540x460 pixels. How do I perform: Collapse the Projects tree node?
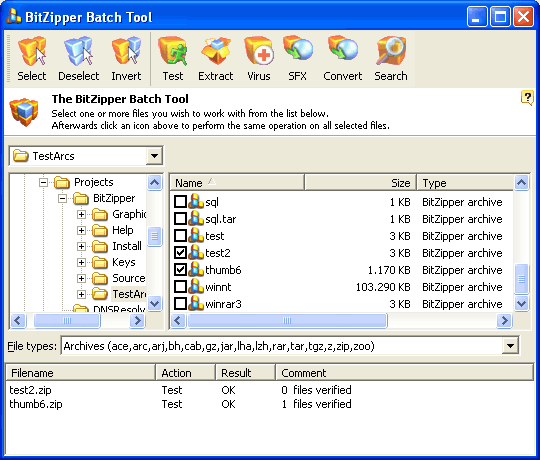pos(43,182)
